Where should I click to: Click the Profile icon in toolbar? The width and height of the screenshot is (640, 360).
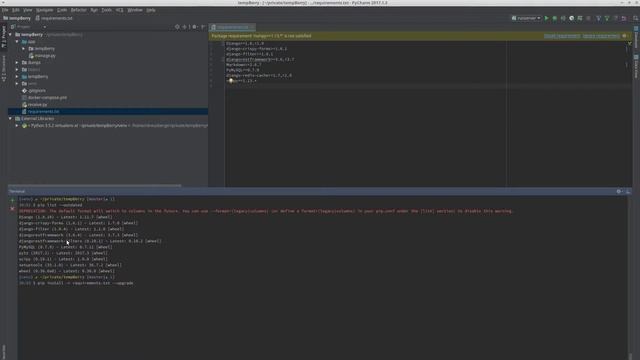pyautogui.click(x=571, y=18)
